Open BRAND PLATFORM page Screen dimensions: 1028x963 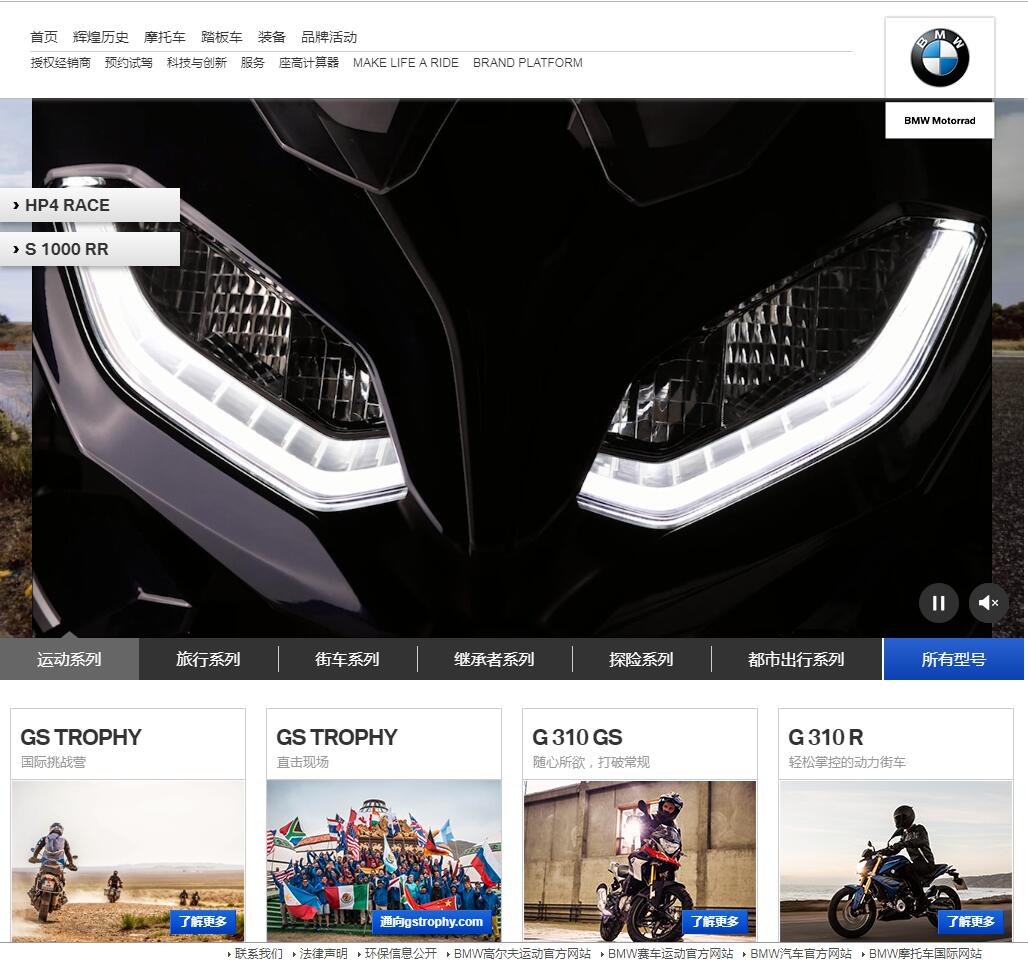click(528, 63)
